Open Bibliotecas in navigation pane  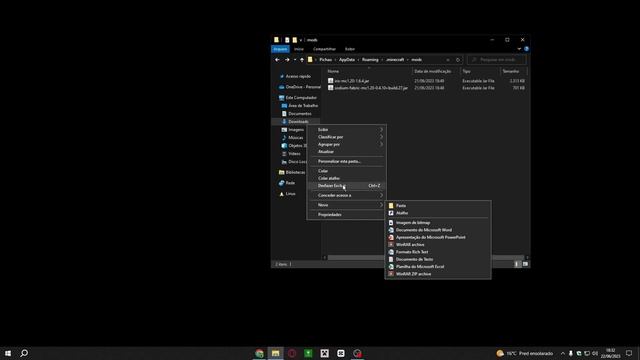coord(295,172)
